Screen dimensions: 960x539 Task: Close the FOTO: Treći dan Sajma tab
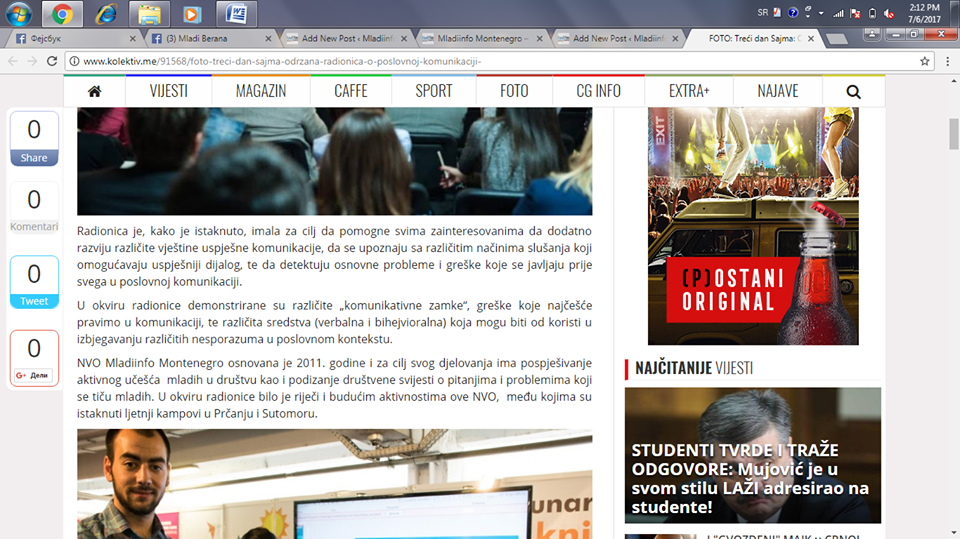[811, 39]
